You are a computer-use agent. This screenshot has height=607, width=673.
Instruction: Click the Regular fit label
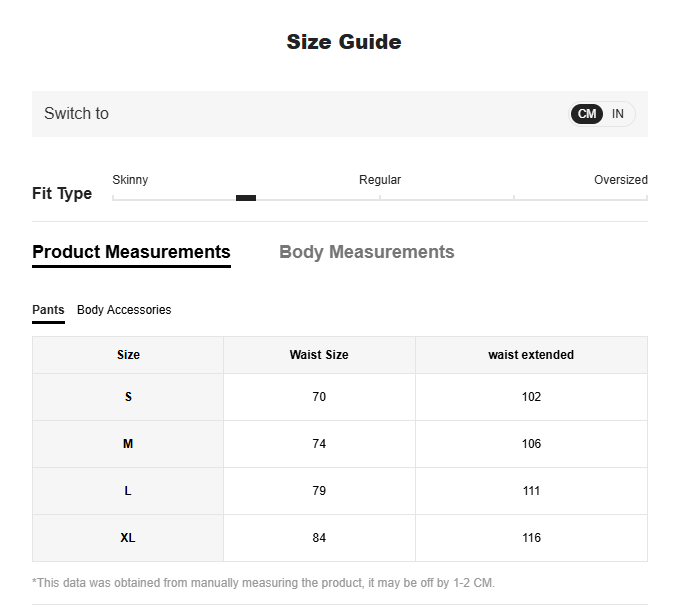coord(380,180)
